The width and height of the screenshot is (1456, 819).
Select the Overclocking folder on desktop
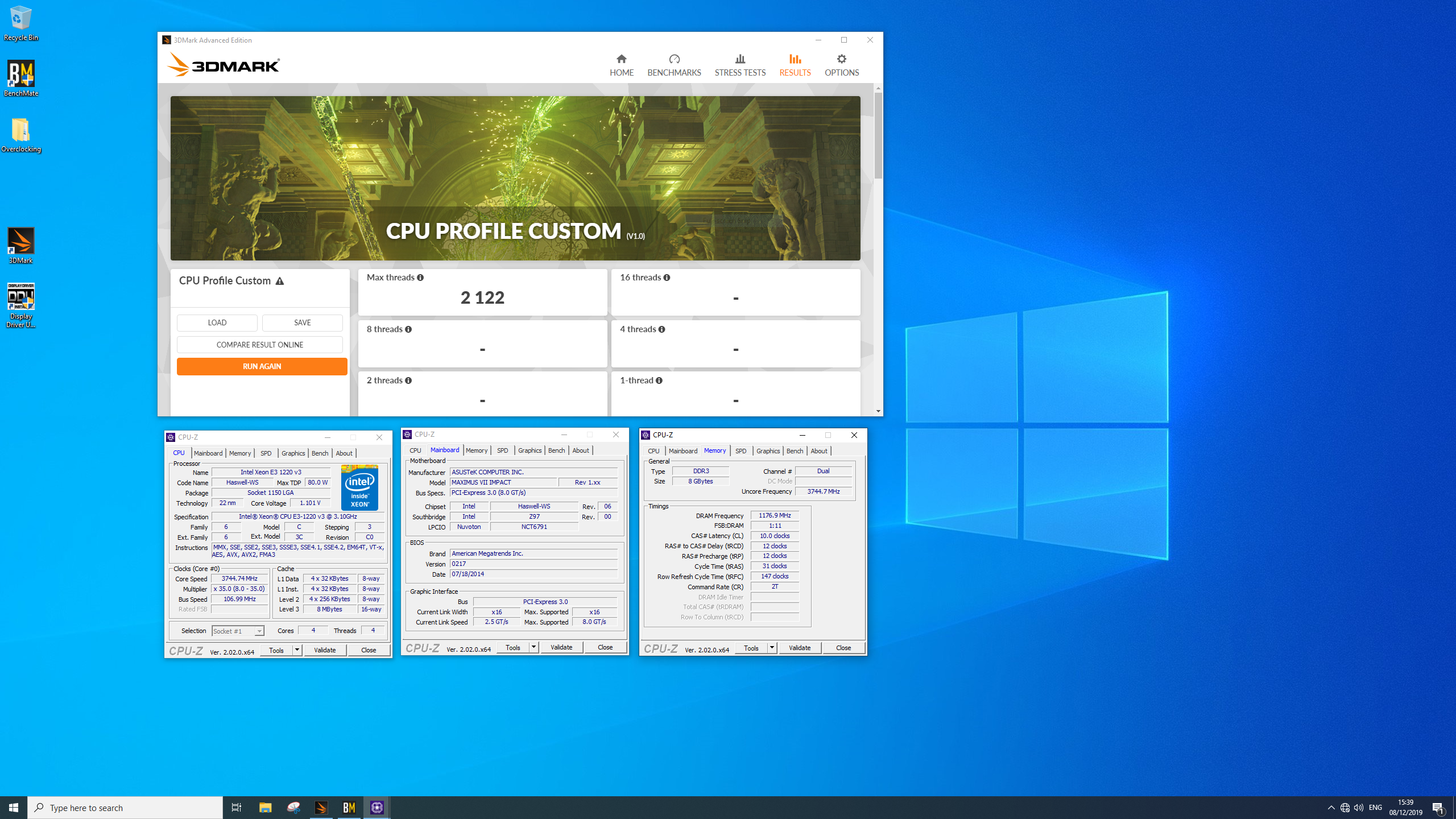(21, 135)
